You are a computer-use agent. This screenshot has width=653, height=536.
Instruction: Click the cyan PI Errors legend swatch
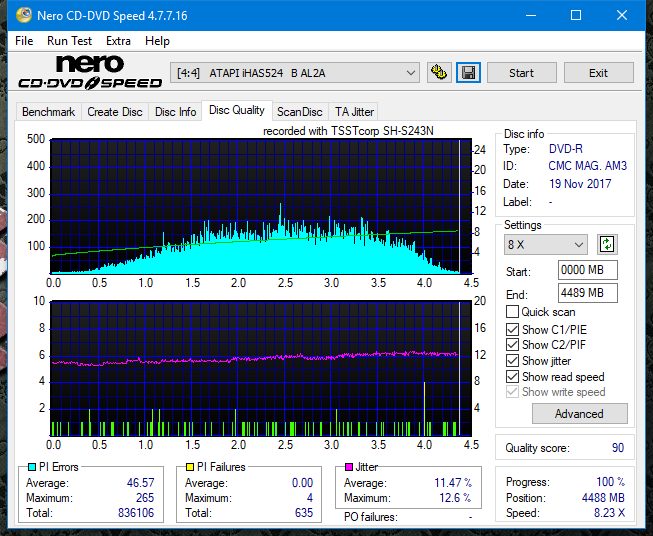[32, 467]
